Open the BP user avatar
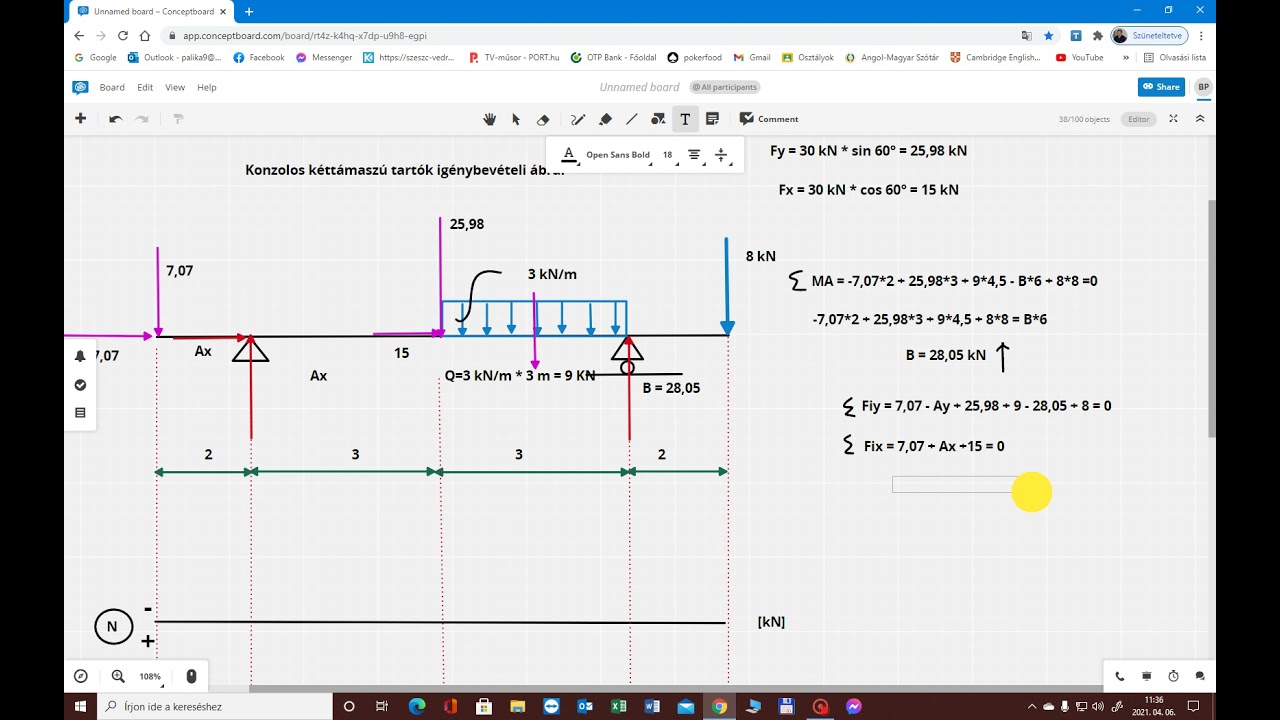 (1203, 87)
